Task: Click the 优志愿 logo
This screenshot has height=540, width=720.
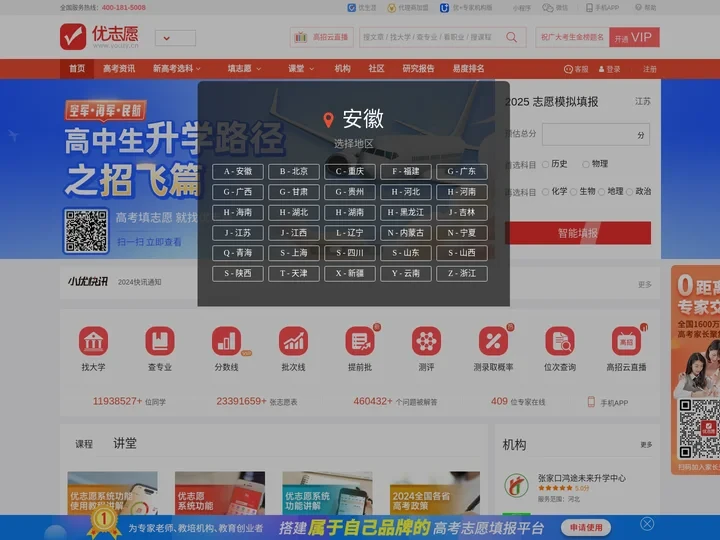Action: [99, 36]
